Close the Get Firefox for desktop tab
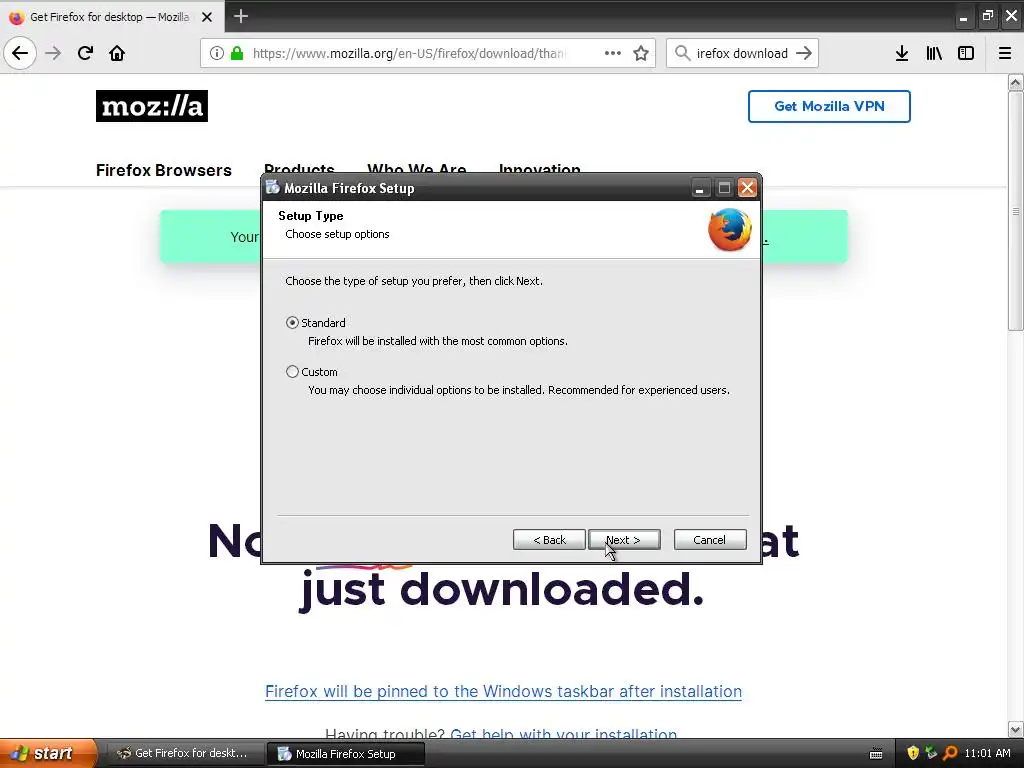1024x768 pixels. click(207, 17)
